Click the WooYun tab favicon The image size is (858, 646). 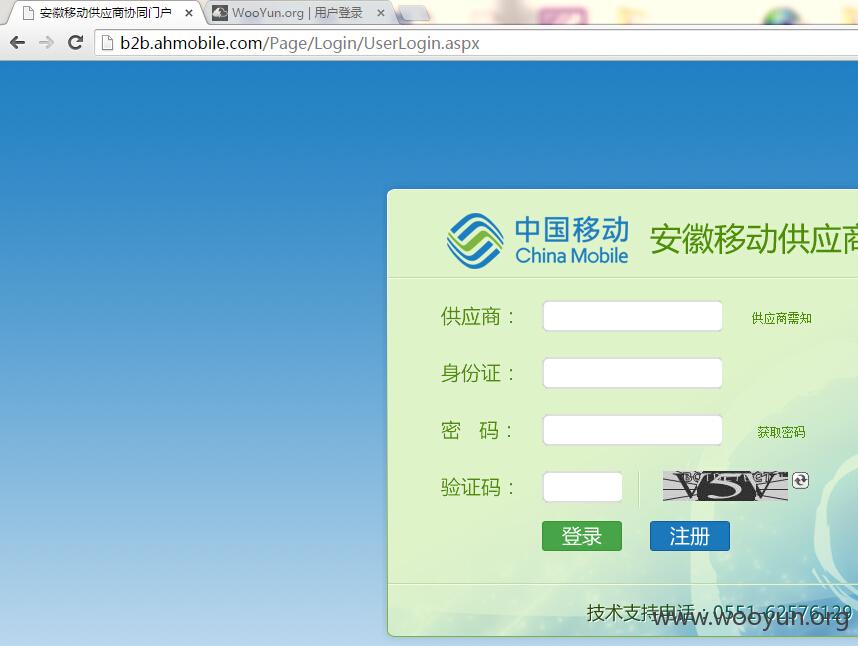coord(219,13)
